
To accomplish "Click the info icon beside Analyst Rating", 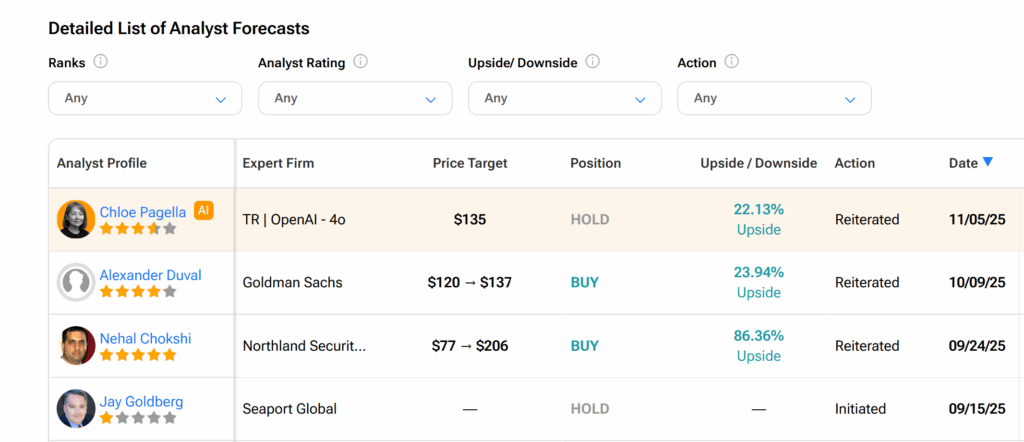I will 360,62.
